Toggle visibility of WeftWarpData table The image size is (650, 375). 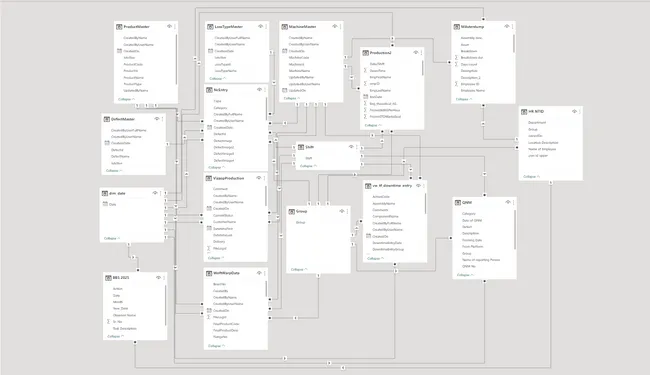259,273
